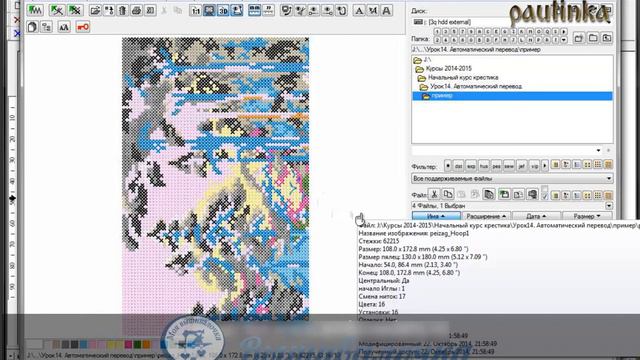Click the blue X icon at left edge

pos(17,33)
